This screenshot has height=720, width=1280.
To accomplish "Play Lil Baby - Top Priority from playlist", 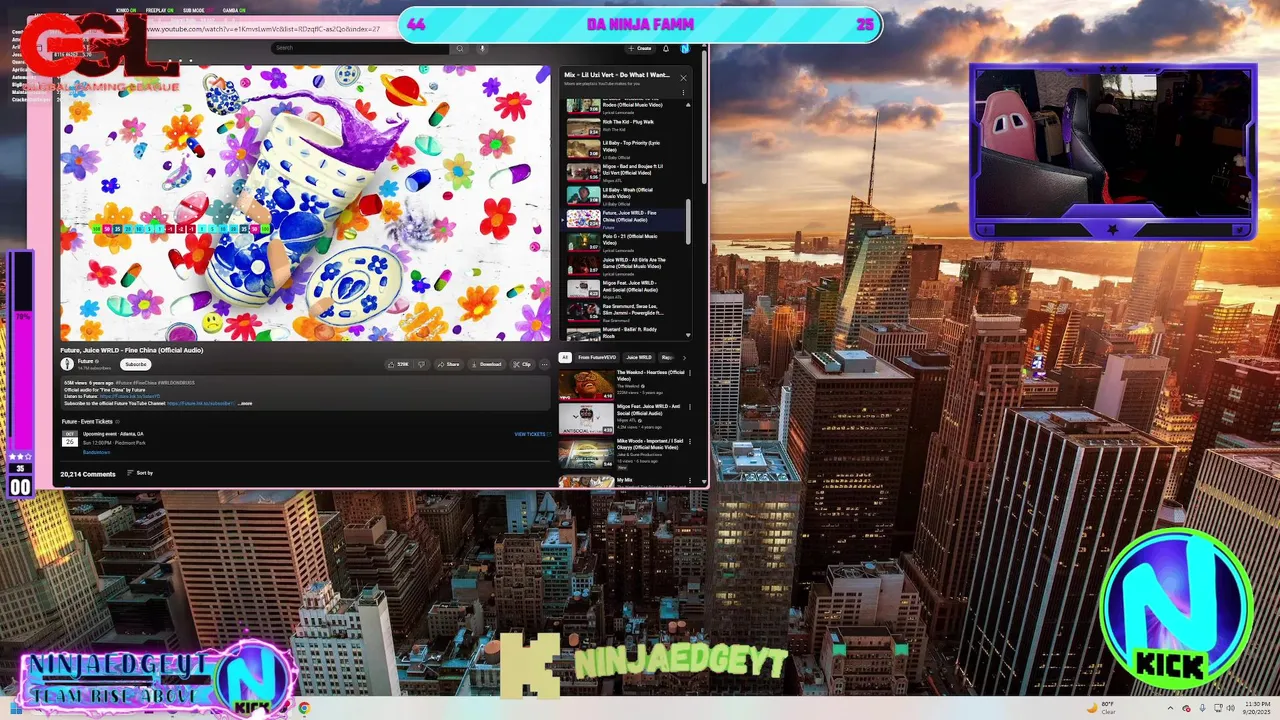I will pos(625,149).
